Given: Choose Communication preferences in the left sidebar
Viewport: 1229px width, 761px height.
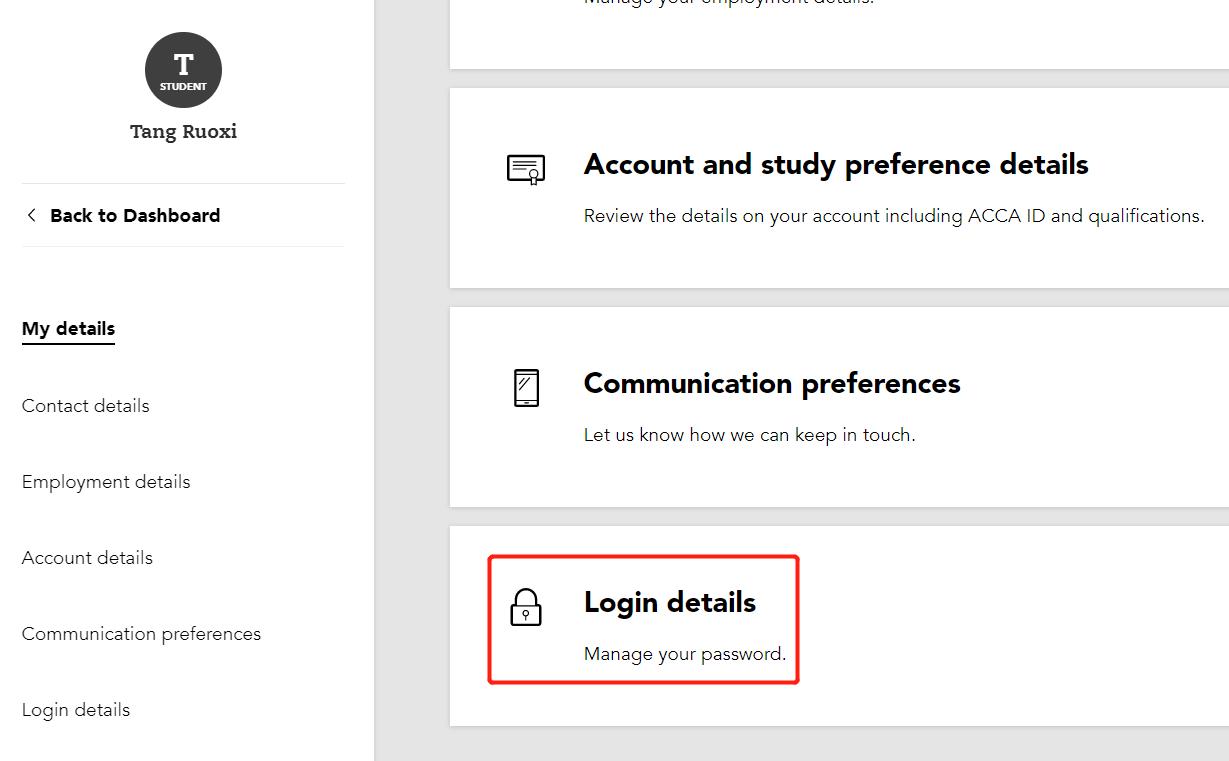Looking at the screenshot, I should point(141,634).
